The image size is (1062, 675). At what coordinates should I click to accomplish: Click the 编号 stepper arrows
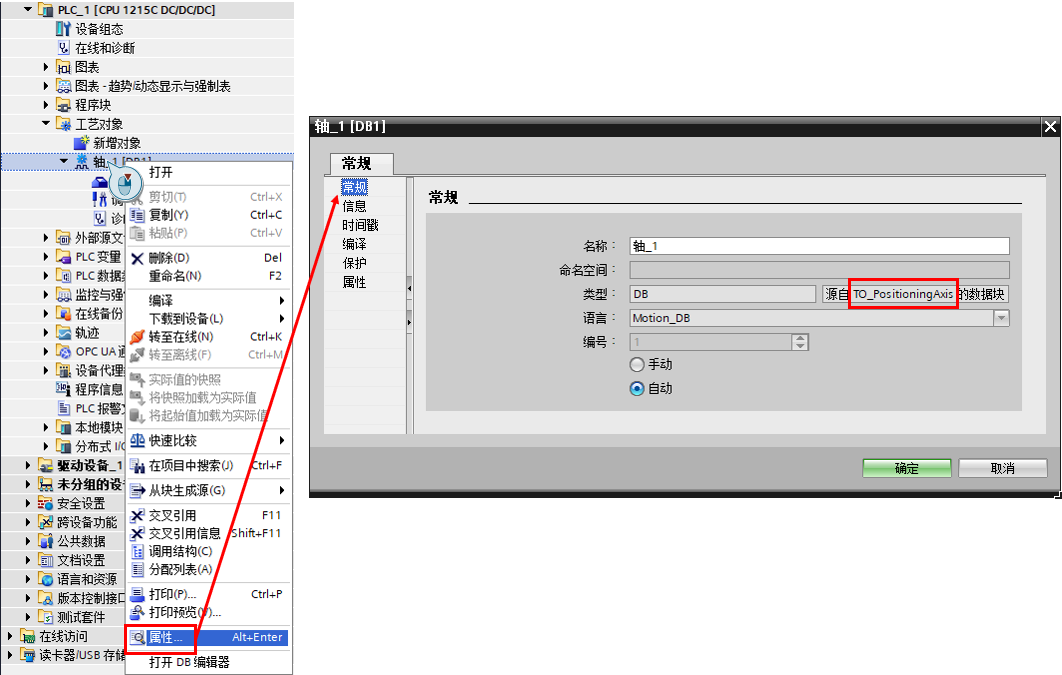[800, 342]
